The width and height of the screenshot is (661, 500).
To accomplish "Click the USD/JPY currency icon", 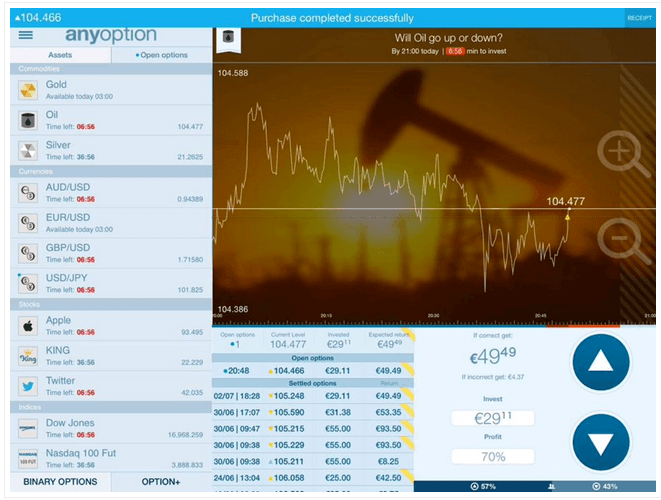I will (x=28, y=284).
